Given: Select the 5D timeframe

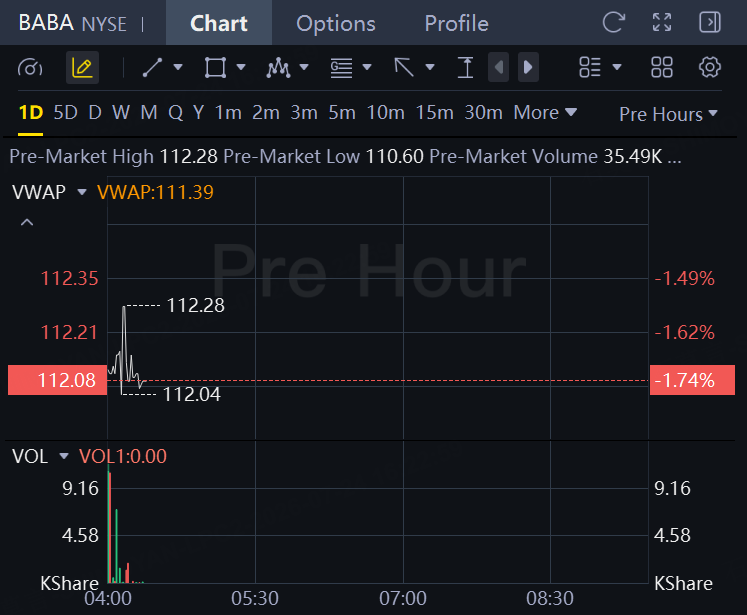Looking at the screenshot, I should pyautogui.click(x=65, y=113).
